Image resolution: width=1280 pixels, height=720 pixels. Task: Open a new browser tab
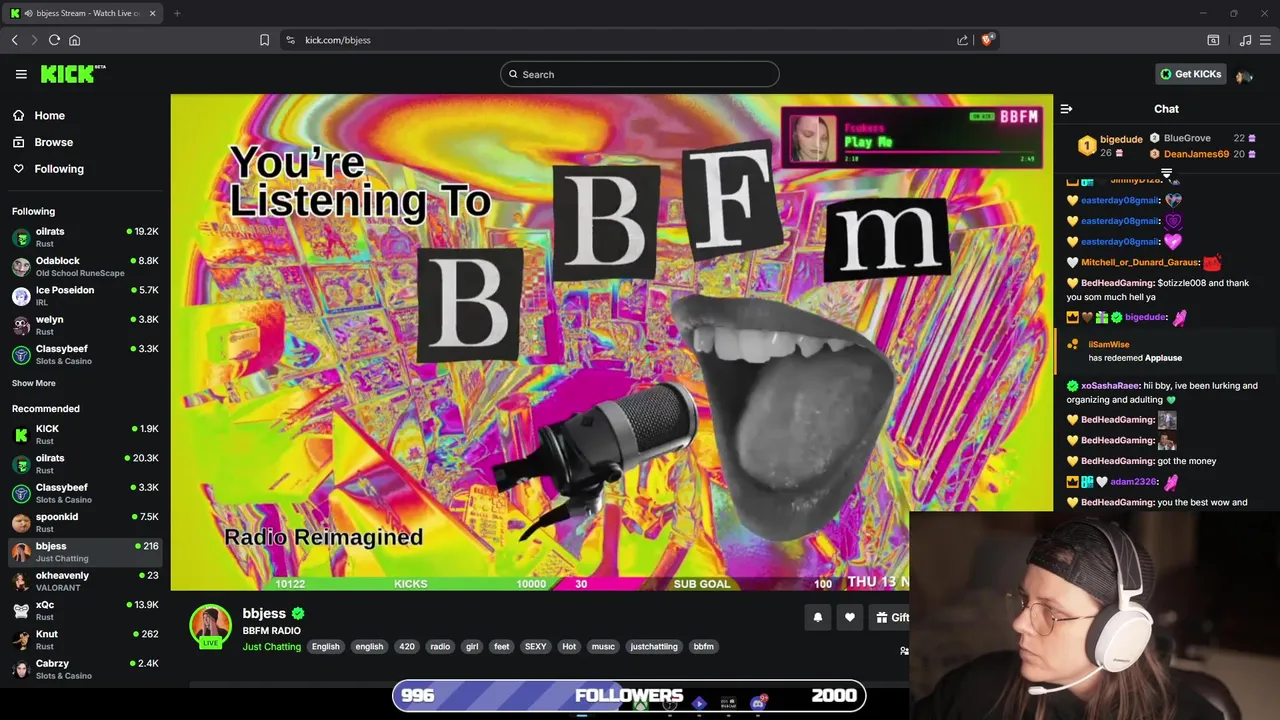177,13
